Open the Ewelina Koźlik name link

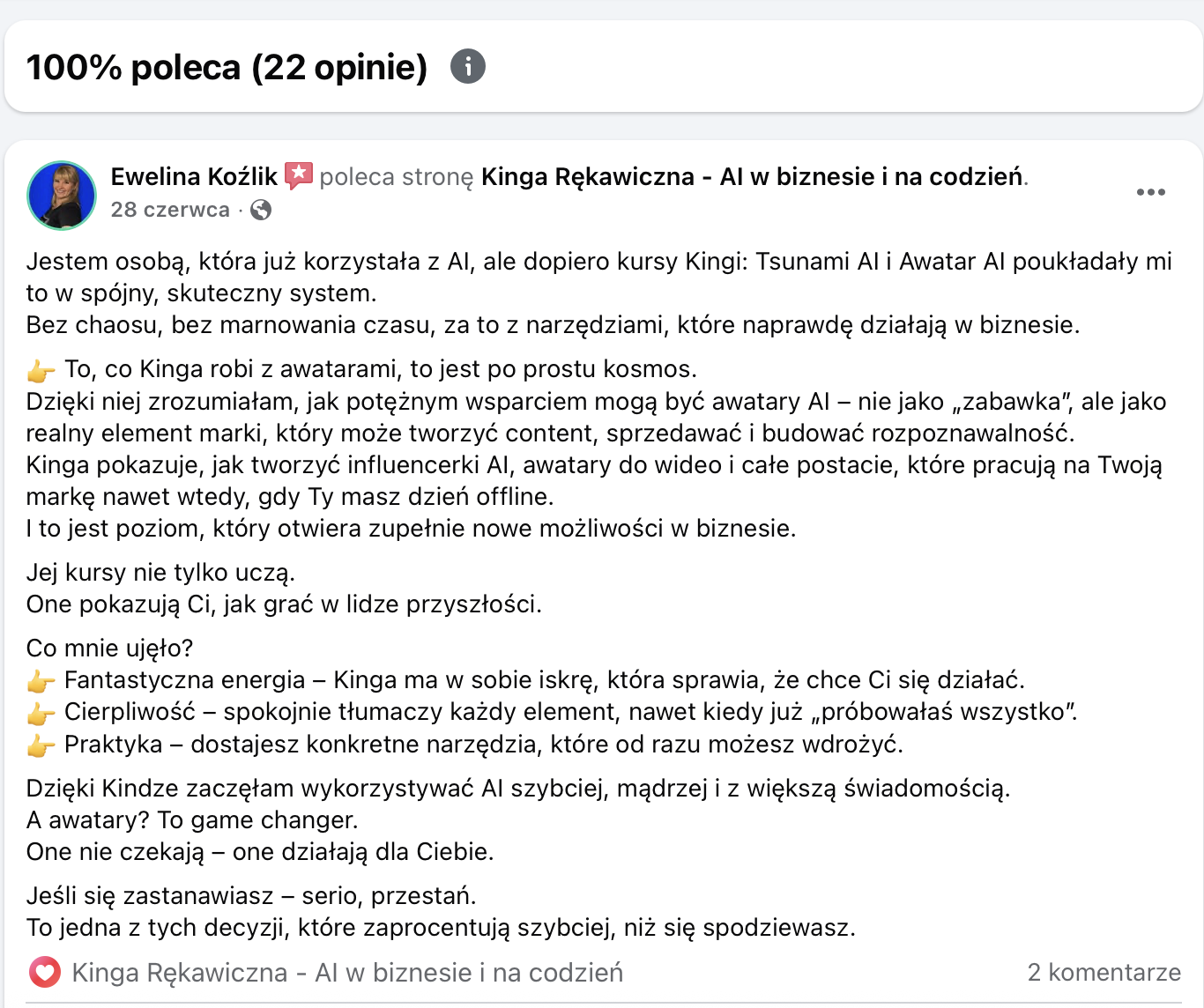point(194,177)
